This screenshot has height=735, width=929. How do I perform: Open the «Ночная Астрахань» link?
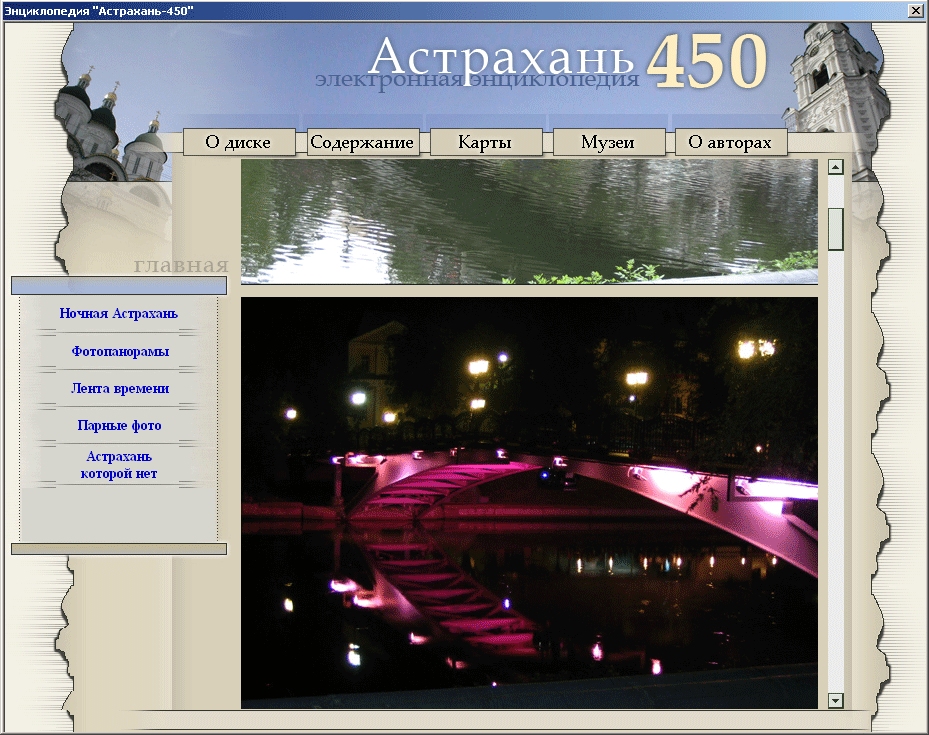(118, 313)
